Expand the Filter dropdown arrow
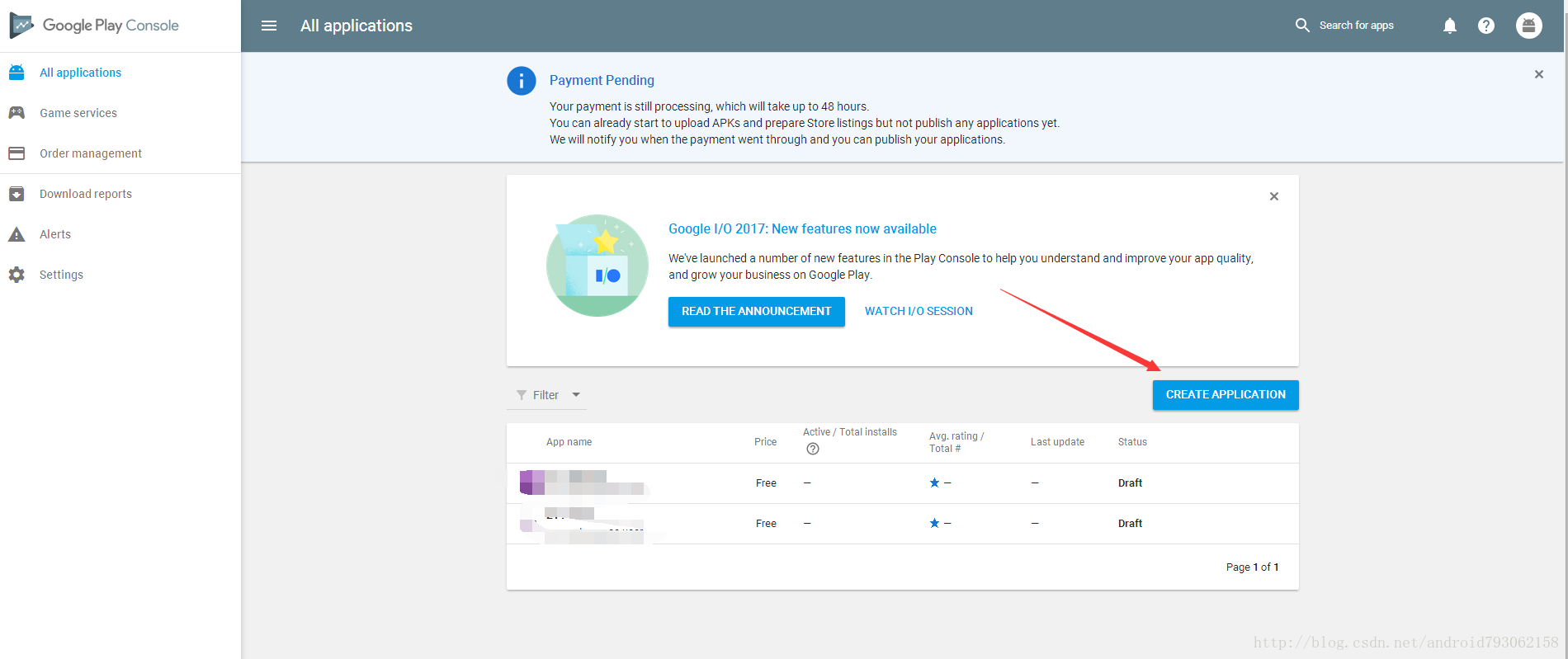 pos(576,394)
